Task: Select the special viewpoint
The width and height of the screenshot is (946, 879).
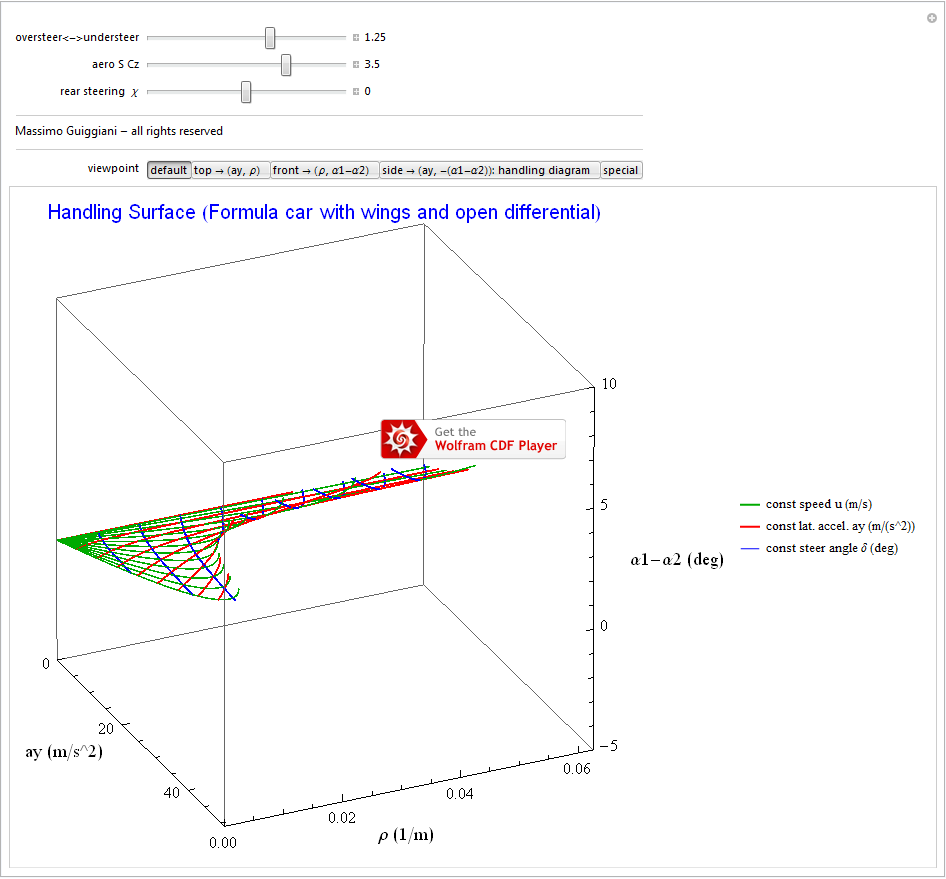Action: [x=621, y=170]
